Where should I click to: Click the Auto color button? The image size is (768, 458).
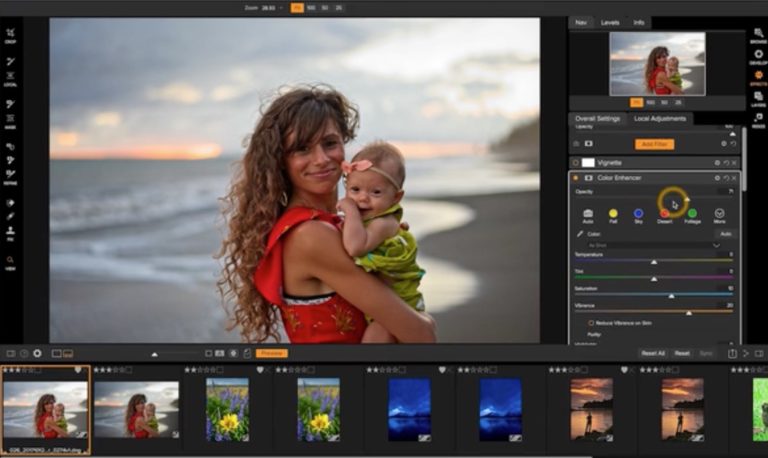coord(725,234)
